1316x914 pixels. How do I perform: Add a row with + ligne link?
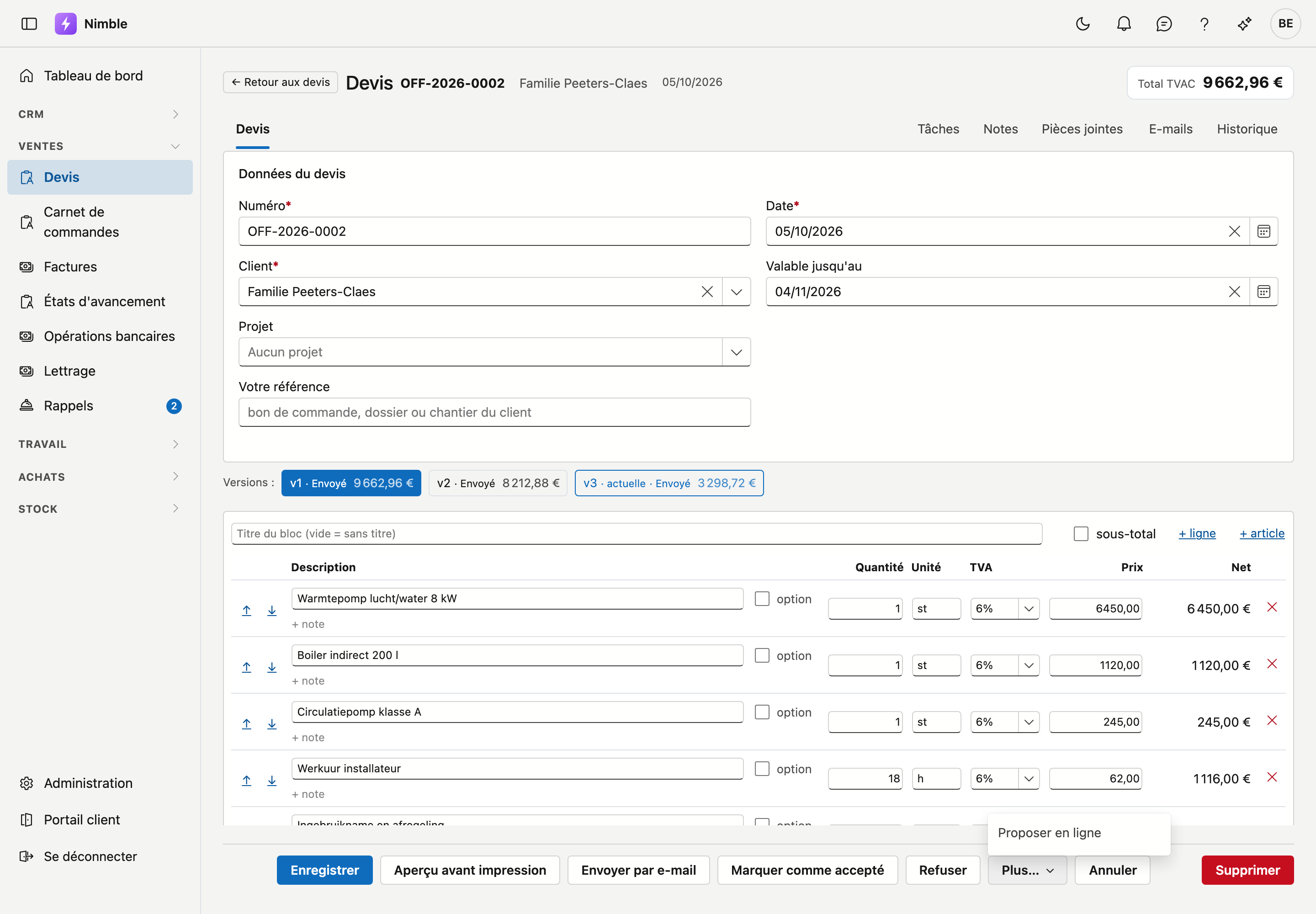pyautogui.click(x=1197, y=533)
